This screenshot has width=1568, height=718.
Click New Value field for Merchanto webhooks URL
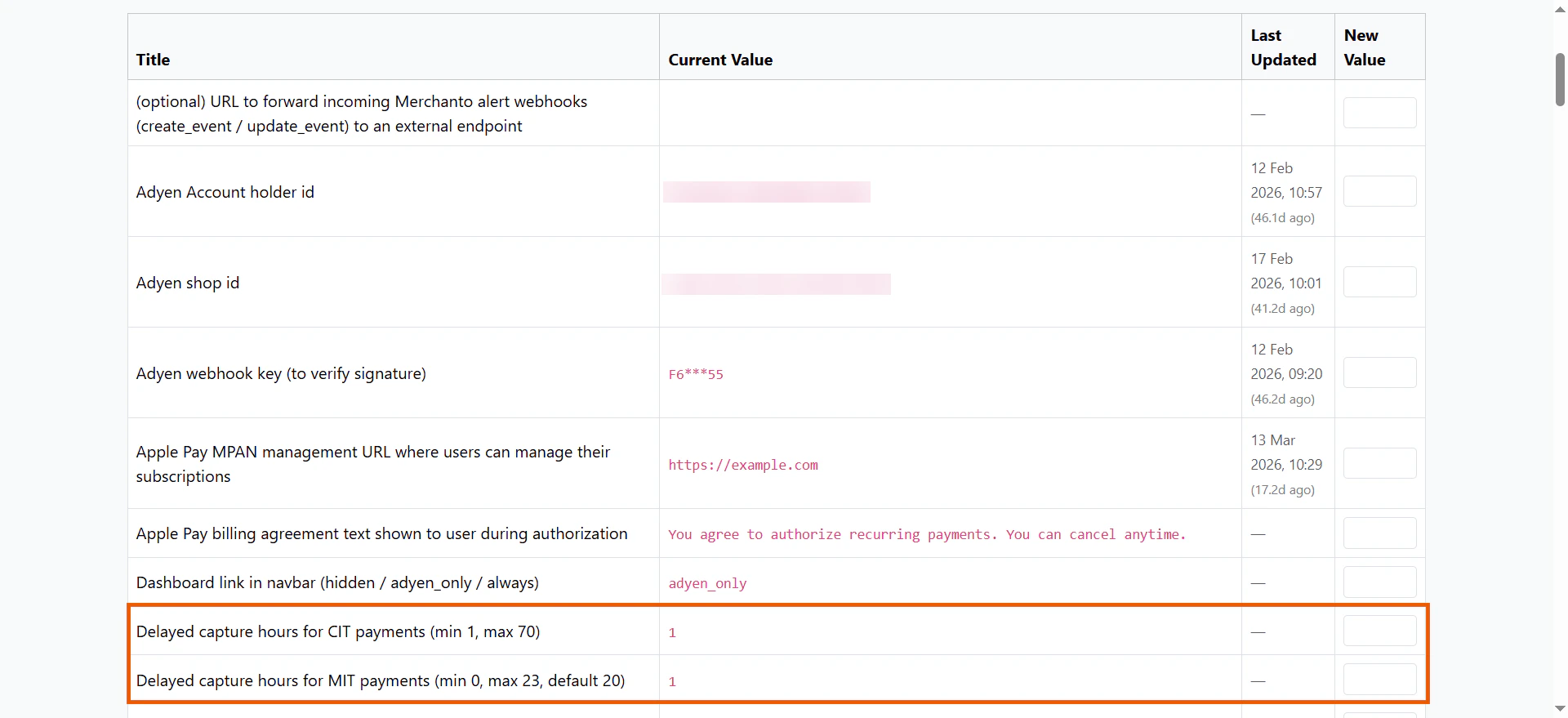[x=1379, y=113]
